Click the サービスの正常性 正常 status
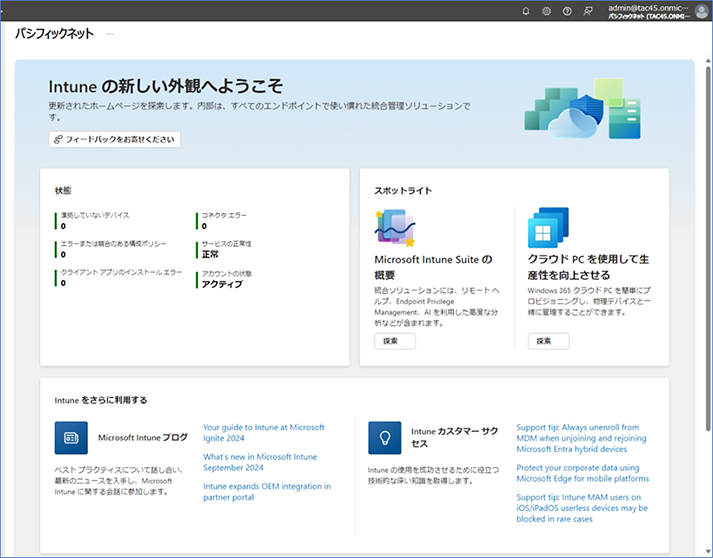 [x=226, y=249]
